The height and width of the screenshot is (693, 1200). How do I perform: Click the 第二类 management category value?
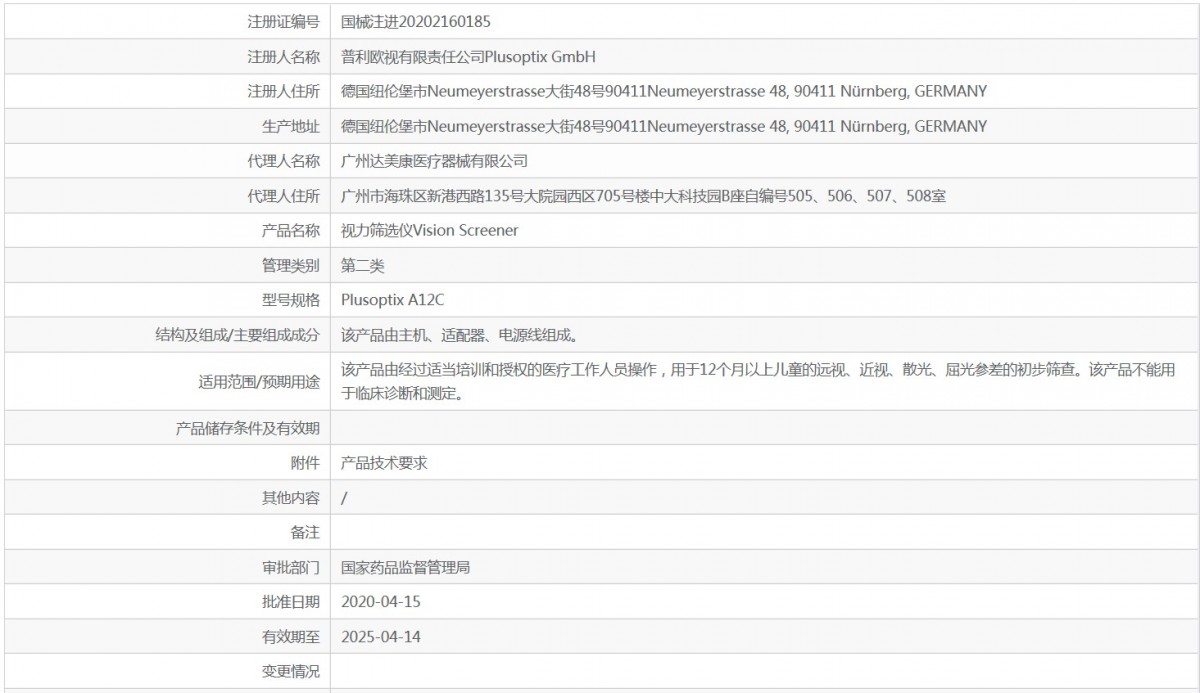tap(362, 266)
